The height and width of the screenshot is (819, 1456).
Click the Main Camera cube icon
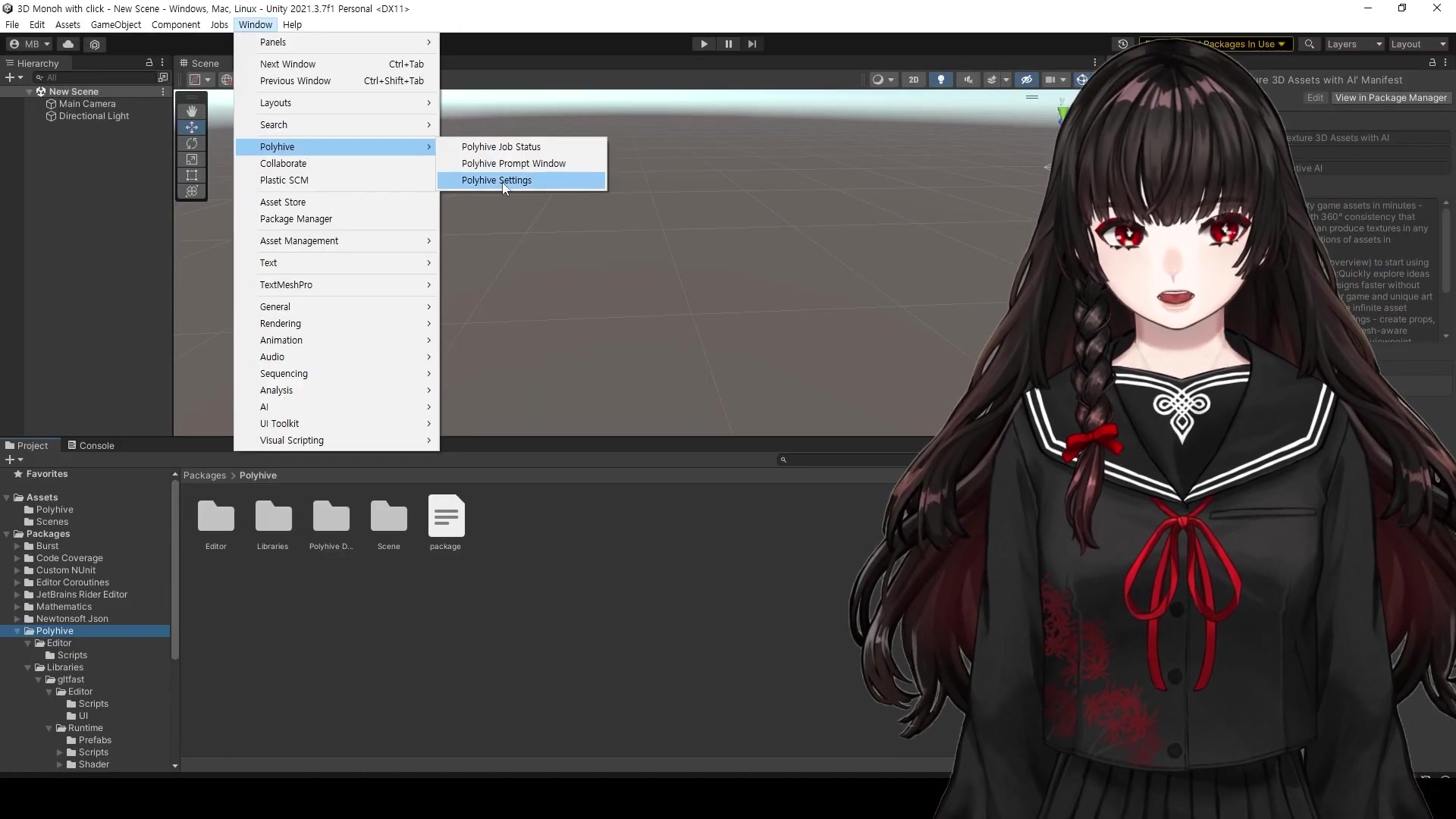click(52, 104)
